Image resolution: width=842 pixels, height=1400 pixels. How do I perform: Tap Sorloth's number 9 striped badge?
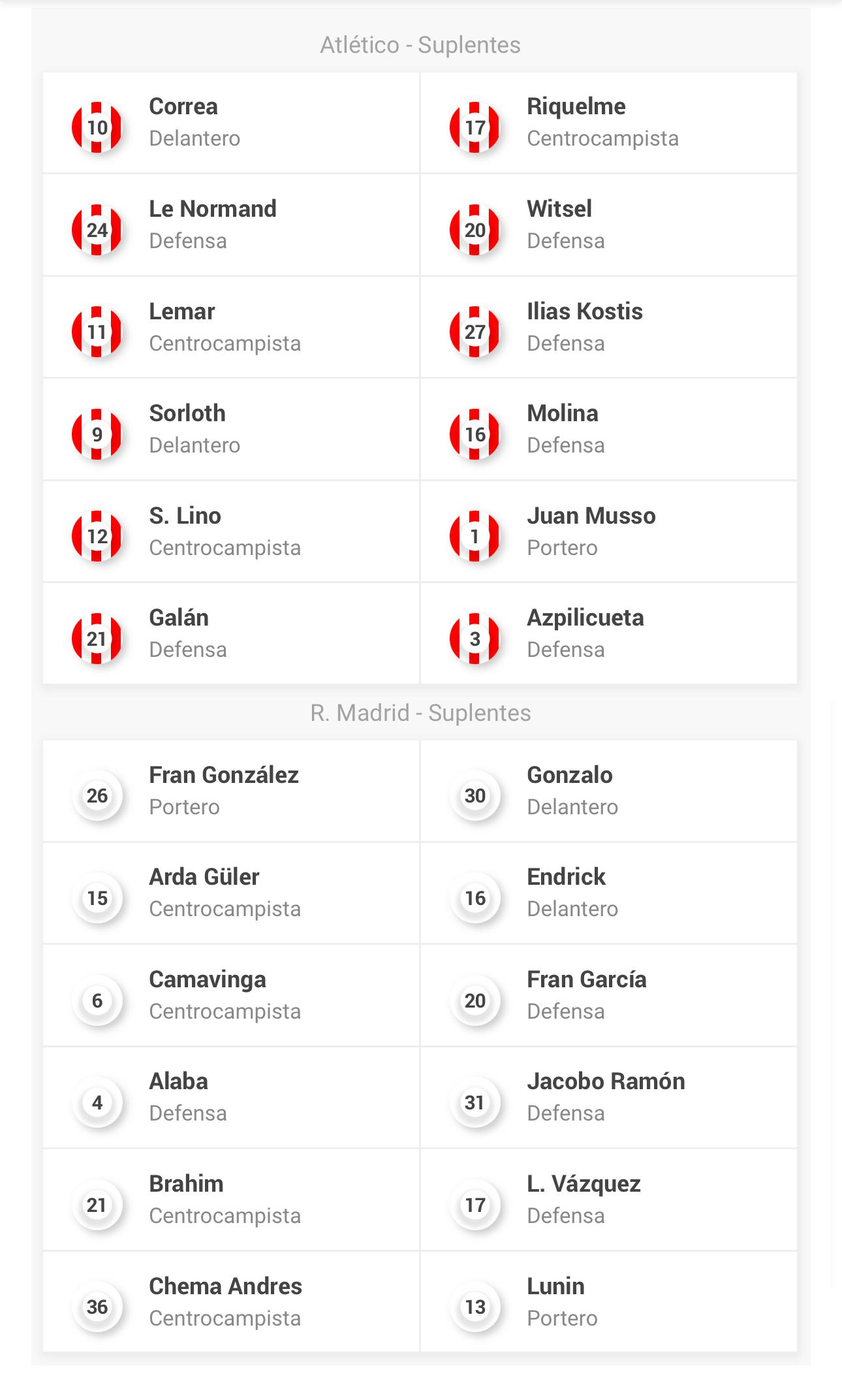tap(97, 434)
